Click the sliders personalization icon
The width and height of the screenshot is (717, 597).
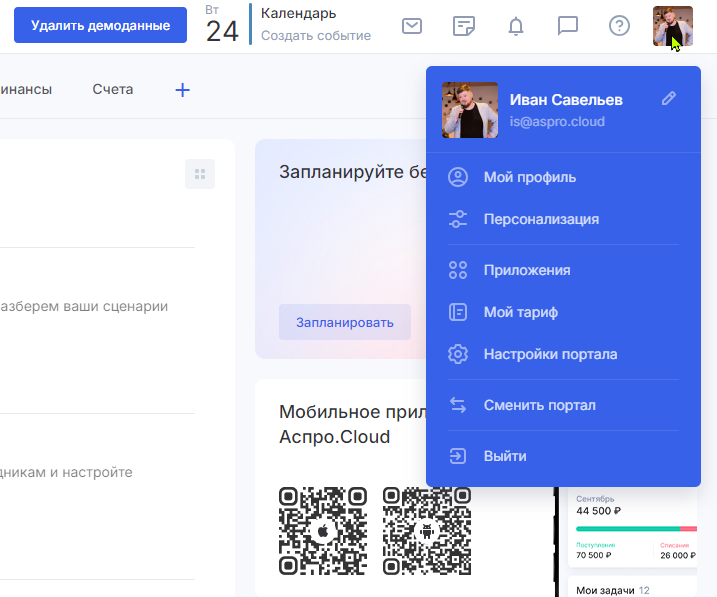coord(458,219)
